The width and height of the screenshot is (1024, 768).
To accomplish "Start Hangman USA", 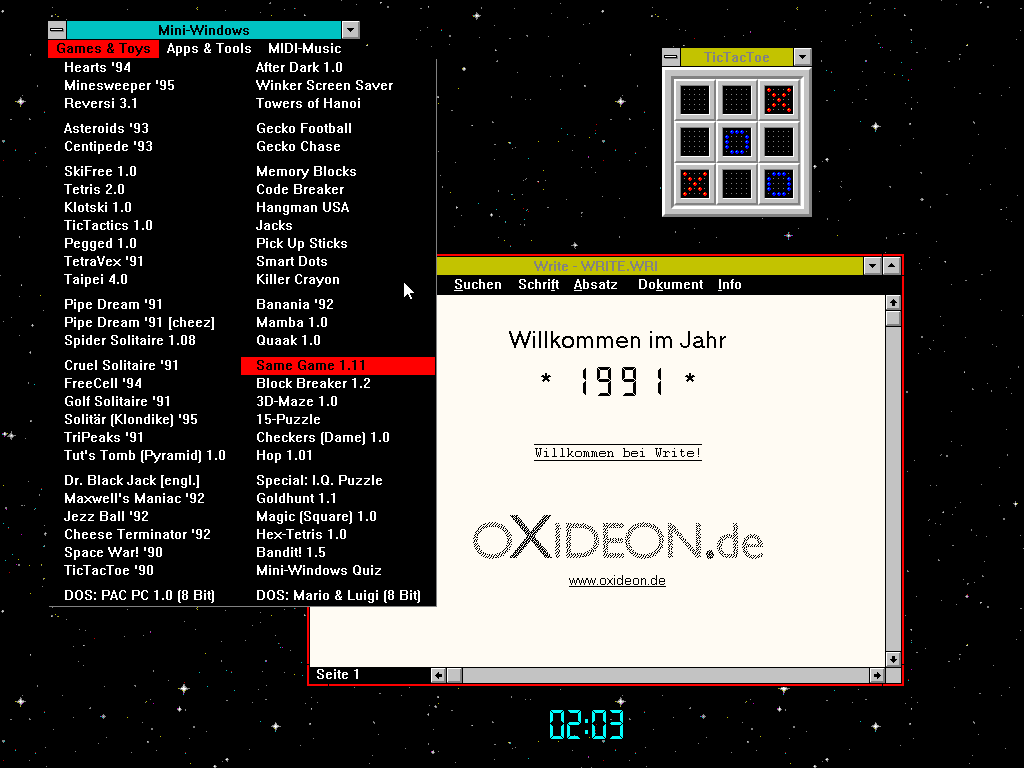I will (x=302, y=207).
